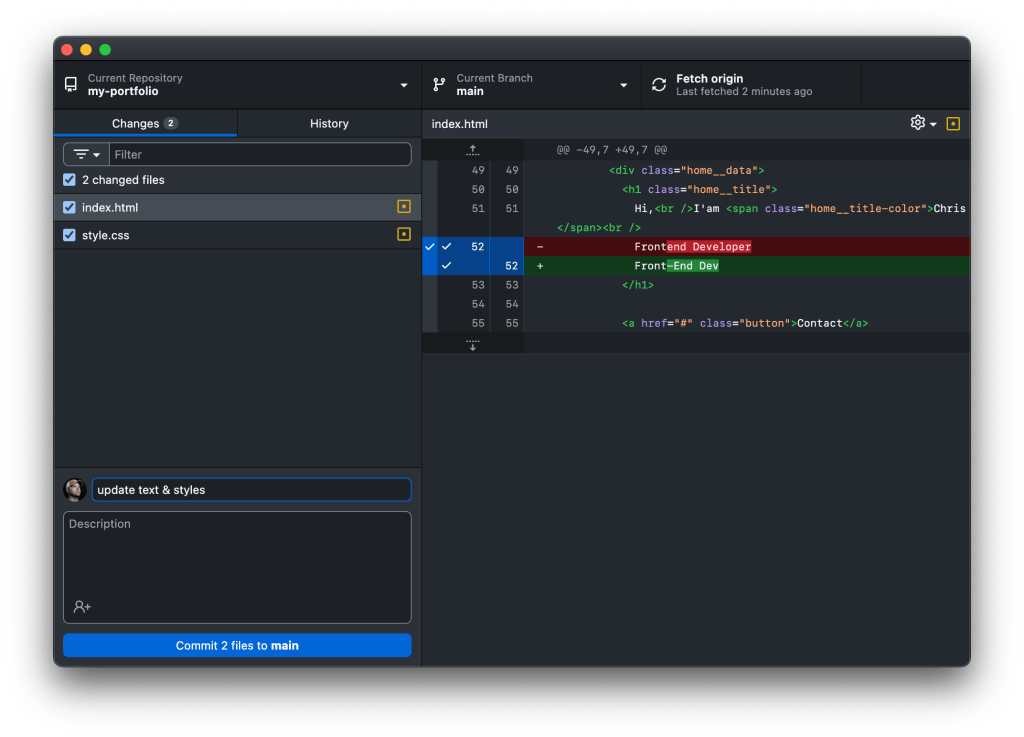Open the diff gear settings icon
The width and height of the screenshot is (1024, 737).
click(916, 122)
